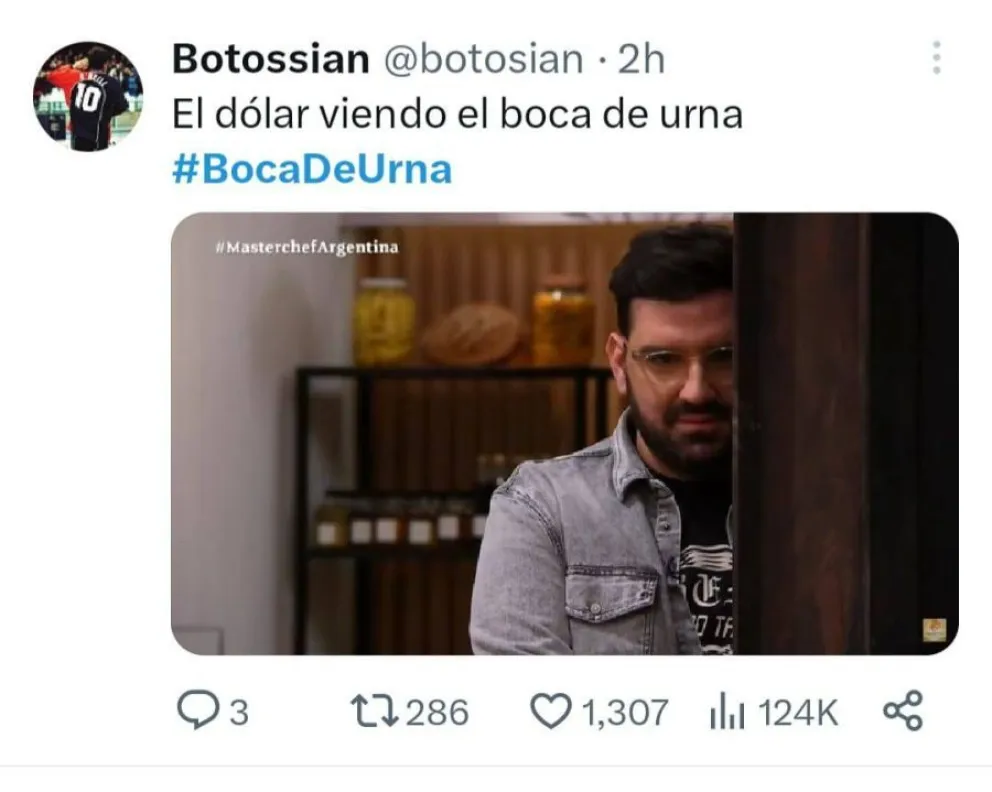
Task: Click the retweet arrows icon
Action: [375, 711]
